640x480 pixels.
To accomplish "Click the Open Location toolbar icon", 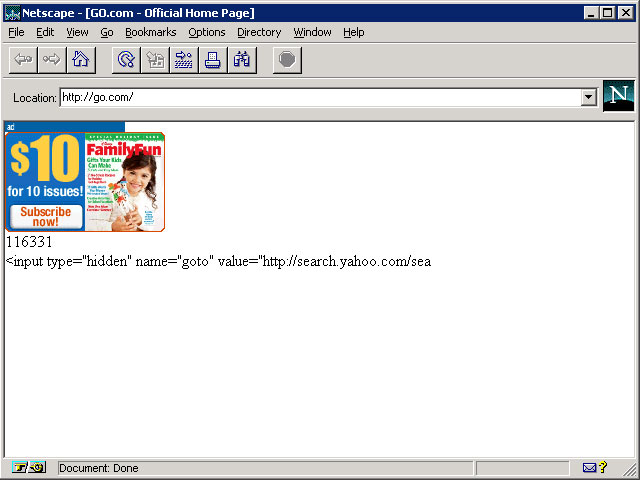I will [x=184, y=60].
